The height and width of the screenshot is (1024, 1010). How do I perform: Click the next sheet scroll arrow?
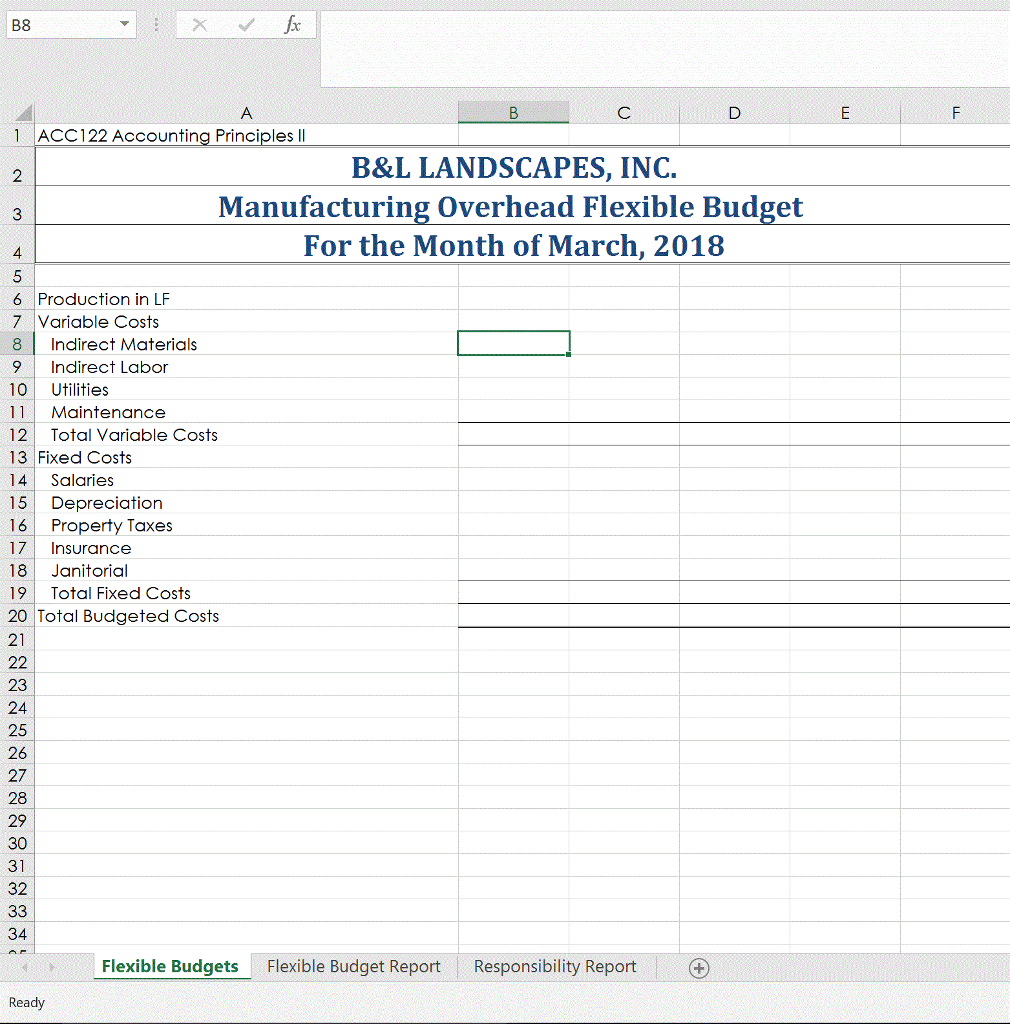pyautogui.click(x=52, y=967)
